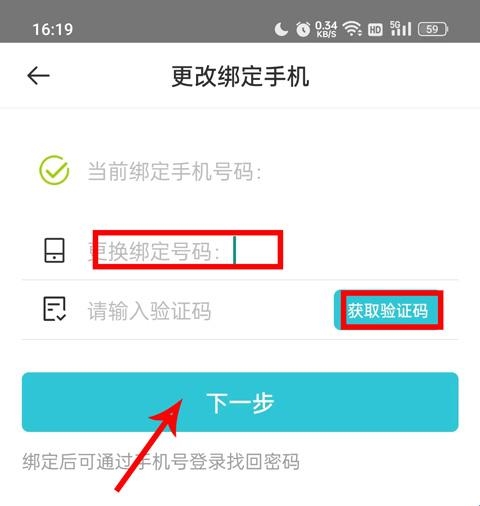The width and height of the screenshot is (480, 506).
Task: Tap the HD status icon
Action: coord(375,30)
